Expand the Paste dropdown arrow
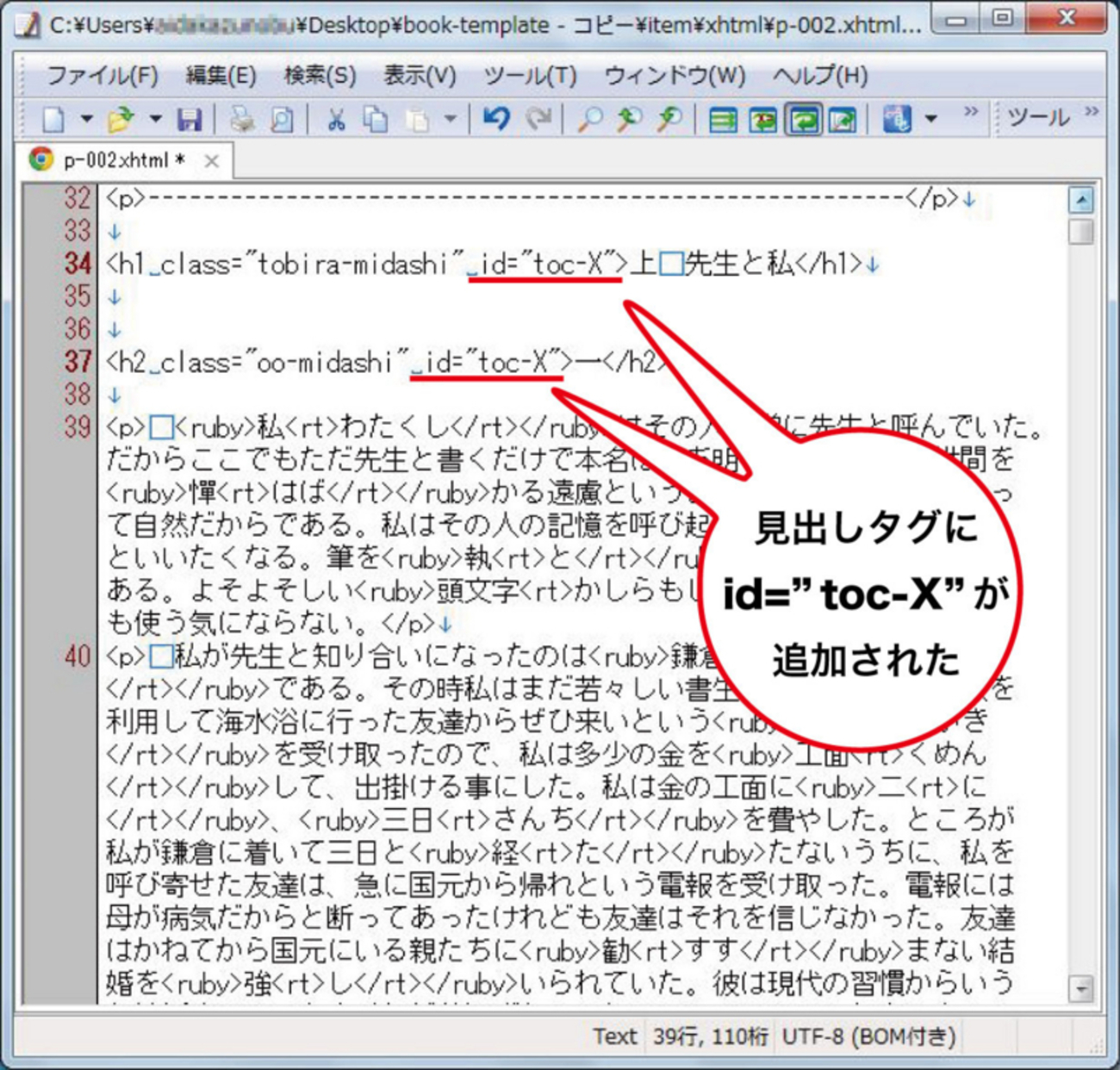Viewport: 1120px width, 1070px height. click(x=450, y=119)
